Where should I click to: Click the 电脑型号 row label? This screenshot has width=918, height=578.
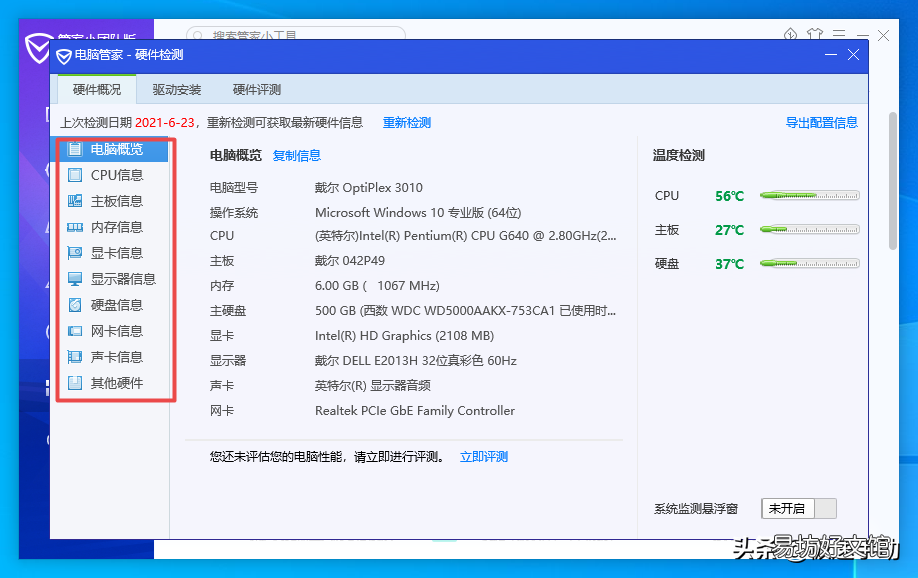click(x=234, y=188)
